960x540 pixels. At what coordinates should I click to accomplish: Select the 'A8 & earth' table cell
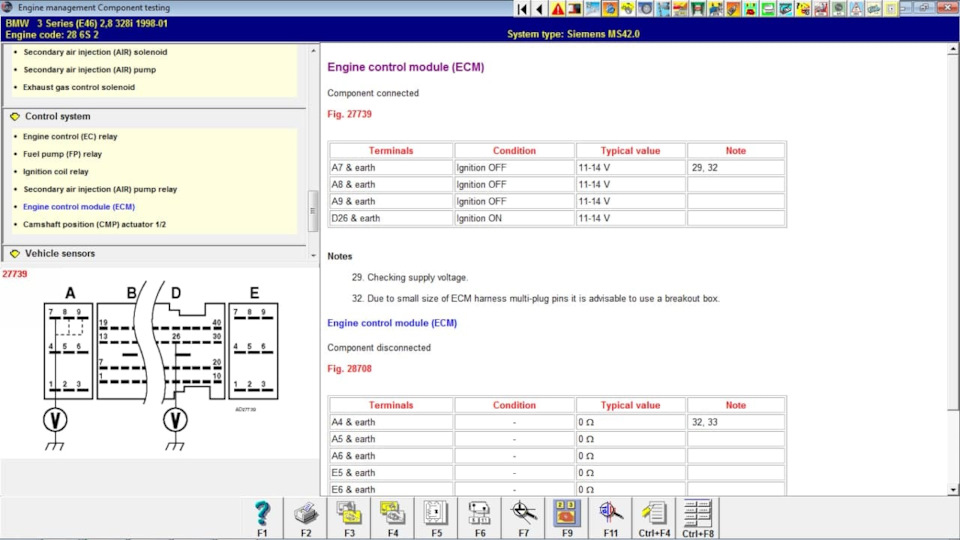391,184
